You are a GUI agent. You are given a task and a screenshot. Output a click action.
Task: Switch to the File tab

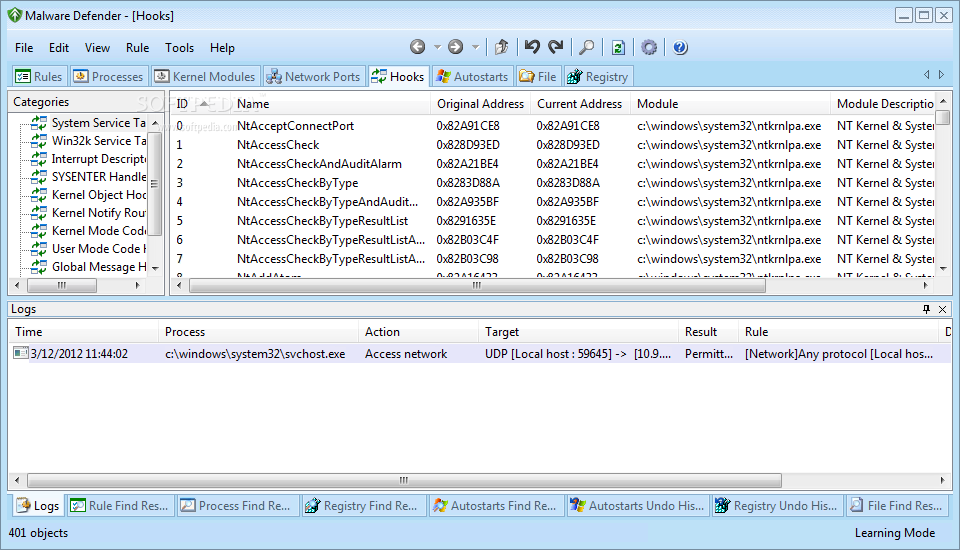[538, 77]
